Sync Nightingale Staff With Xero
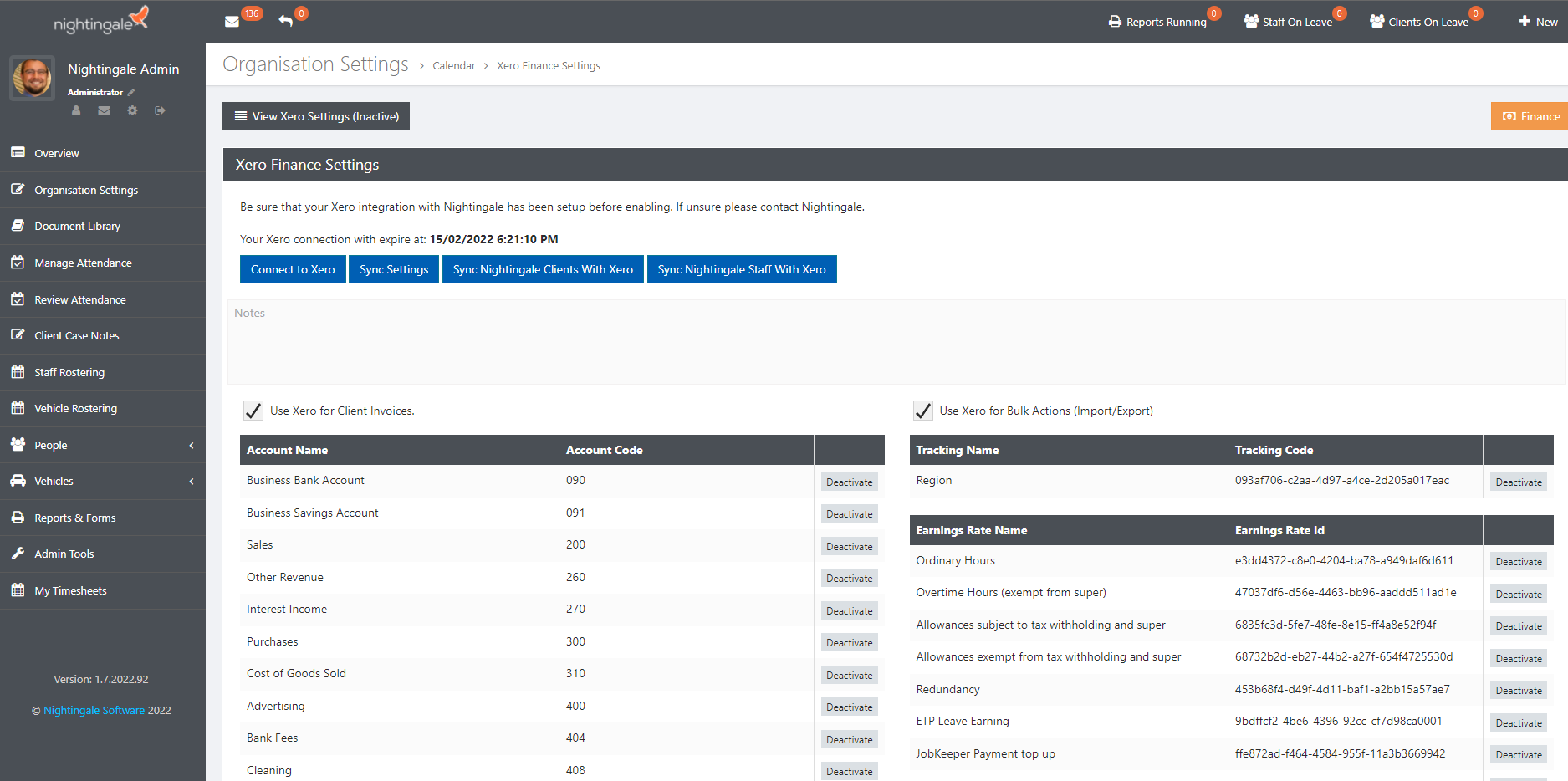The width and height of the screenshot is (1568, 781). point(742,269)
